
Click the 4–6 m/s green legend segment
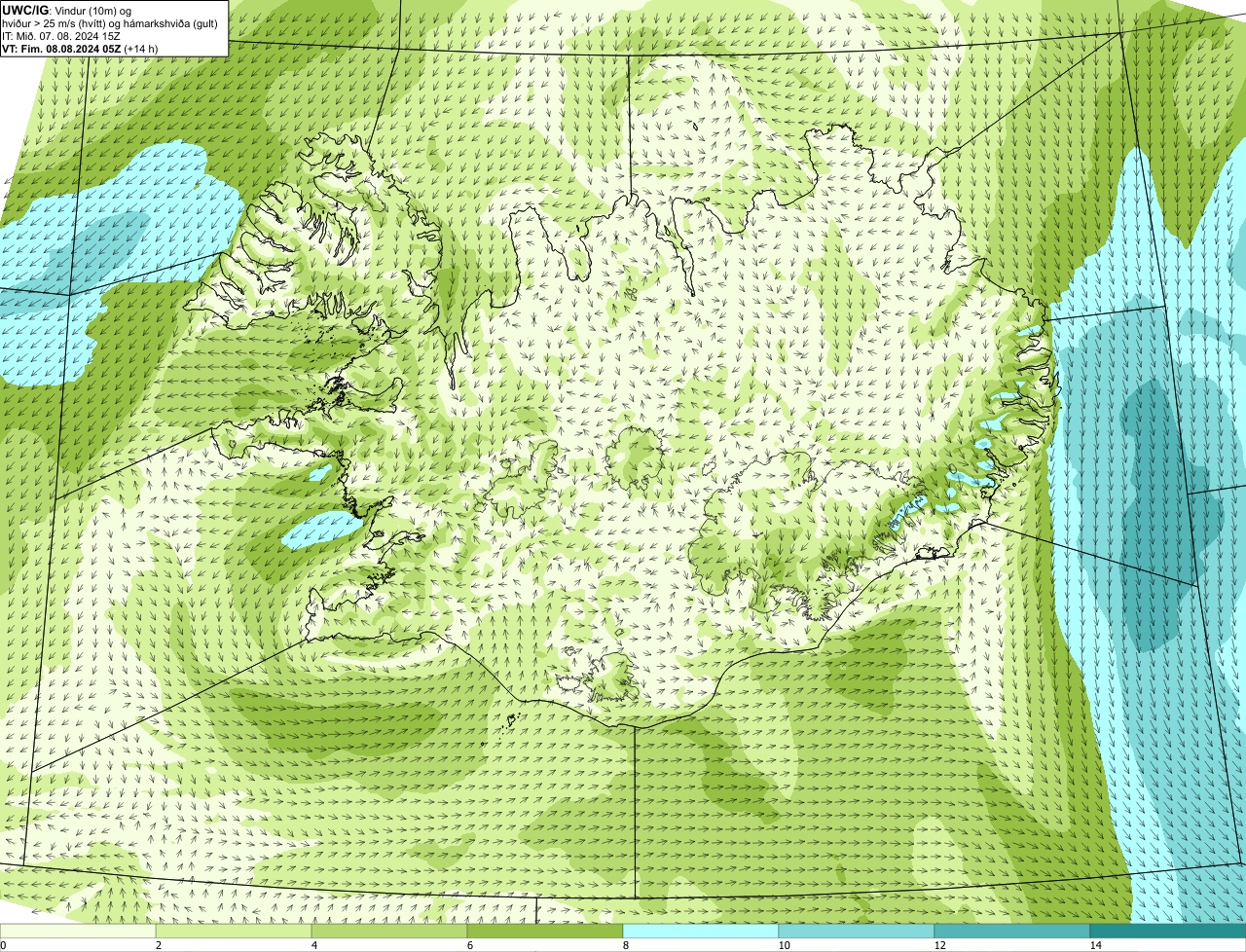(389, 931)
